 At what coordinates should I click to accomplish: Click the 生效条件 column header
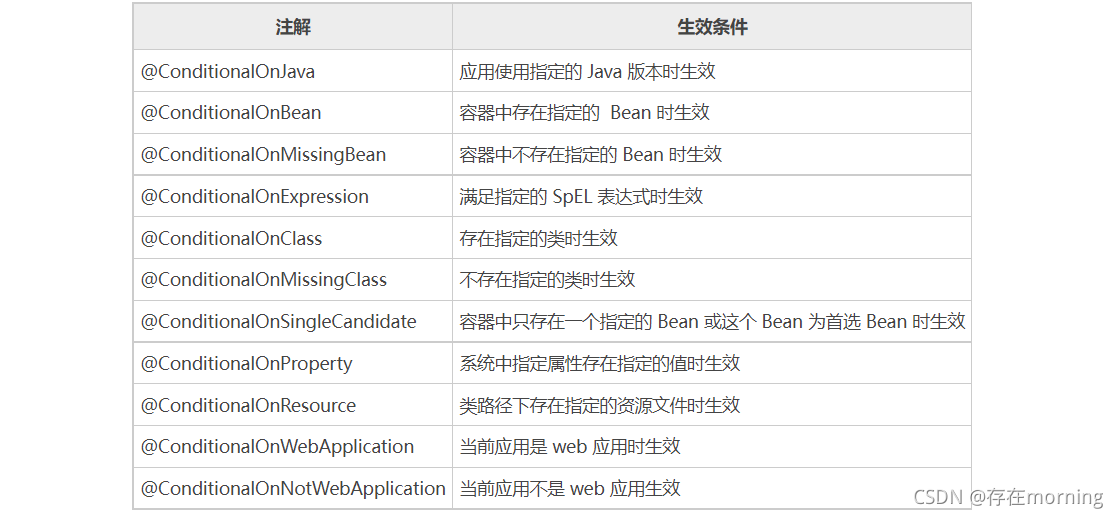[711, 27]
